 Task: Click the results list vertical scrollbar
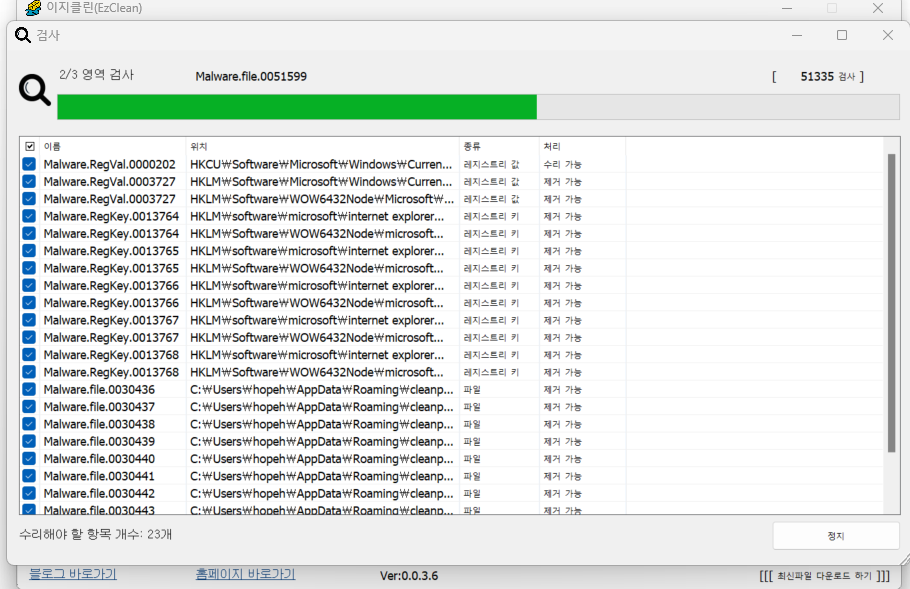pyautogui.click(x=891, y=303)
